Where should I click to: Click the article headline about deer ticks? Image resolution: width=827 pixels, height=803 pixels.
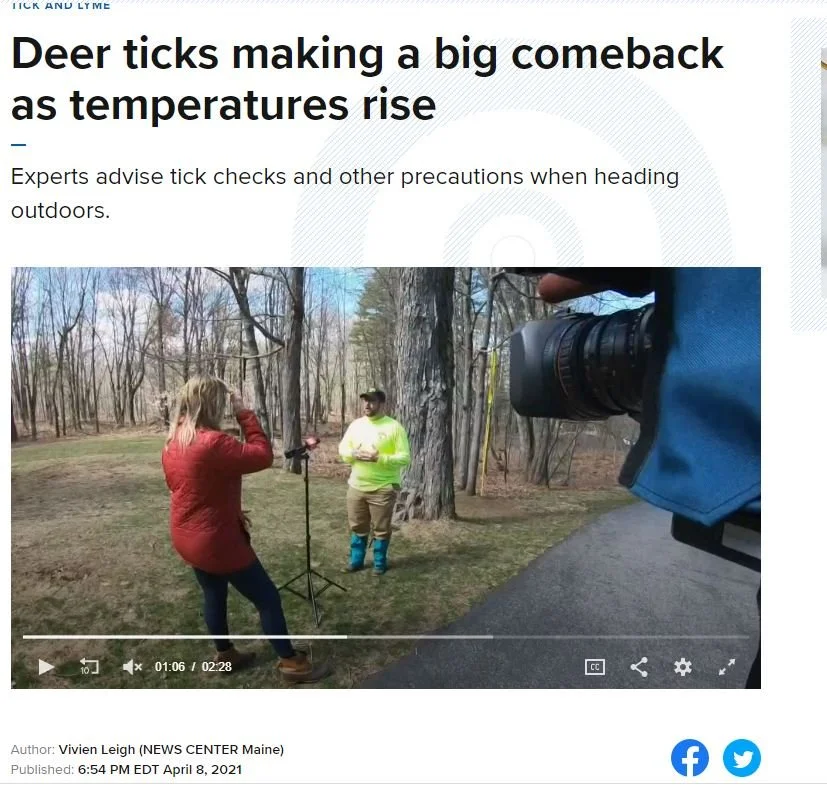[x=367, y=79]
